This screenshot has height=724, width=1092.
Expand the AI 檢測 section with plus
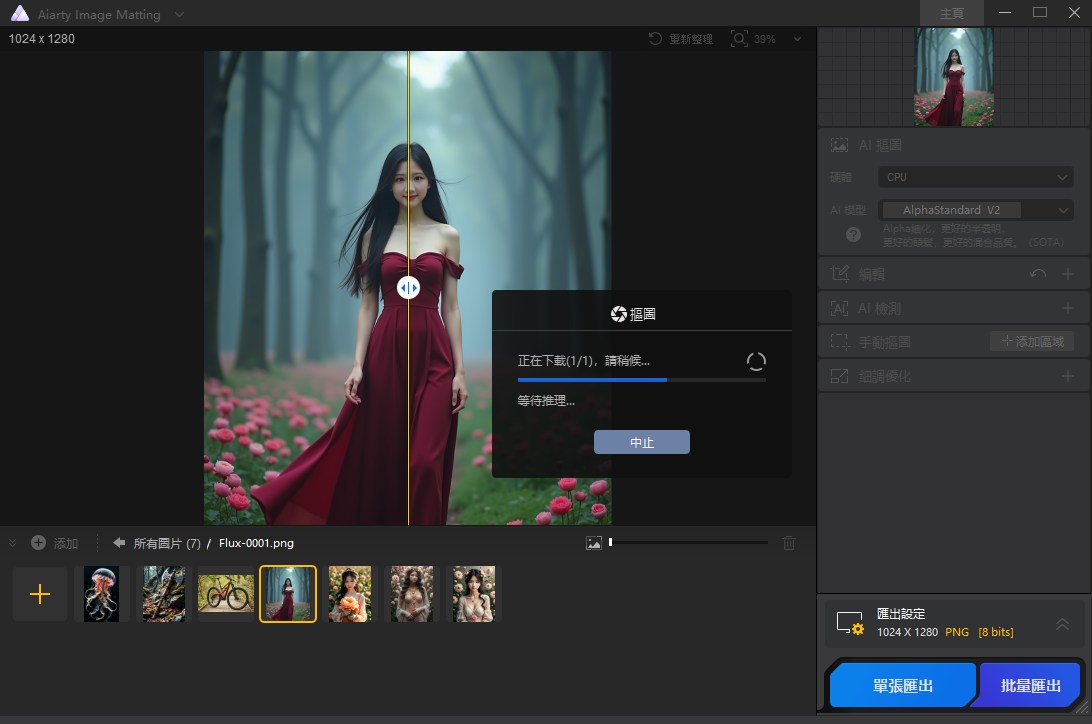click(1068, 308)
